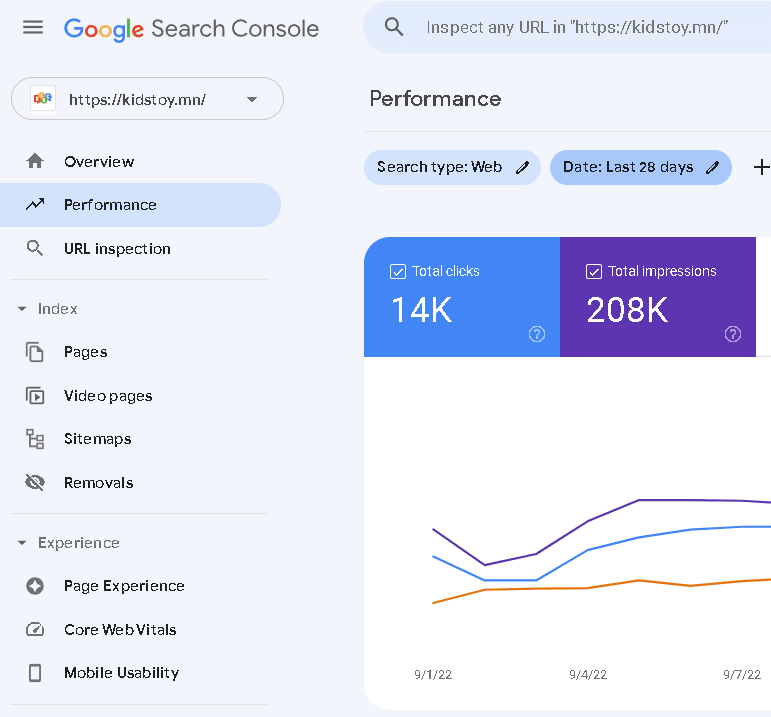This screenshot has height=717, width=771.
Task: Click the 9/1/22 axis date label
Action: pos(433,675)
